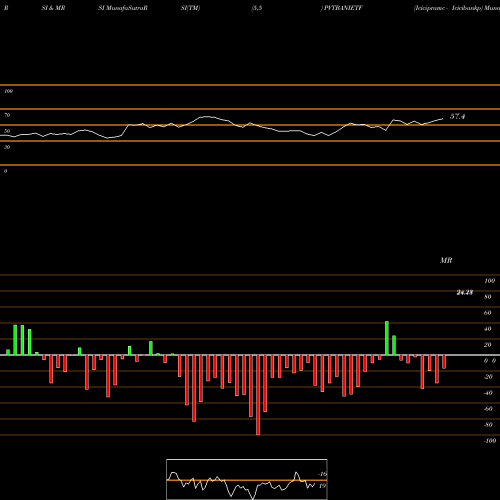Screen dimensions: 500x500
Task: Click the (5,5 parameter text in header
Action: [x=257, y=8]
